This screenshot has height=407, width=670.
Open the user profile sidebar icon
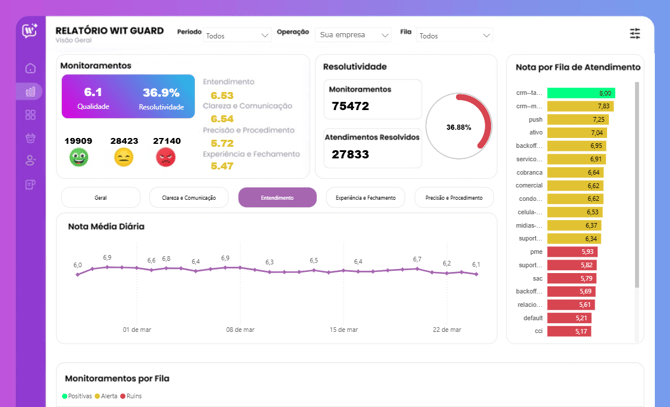[30, 161]
